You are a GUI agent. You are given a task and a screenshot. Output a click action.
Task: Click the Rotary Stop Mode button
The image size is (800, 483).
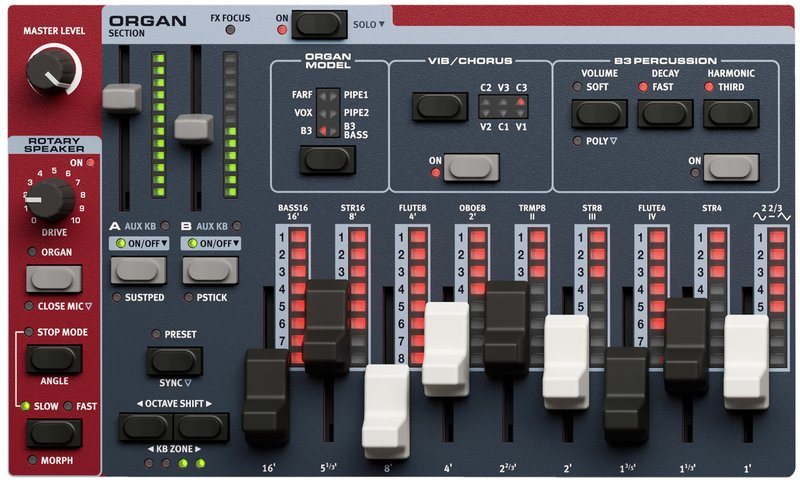coord(54,359)
